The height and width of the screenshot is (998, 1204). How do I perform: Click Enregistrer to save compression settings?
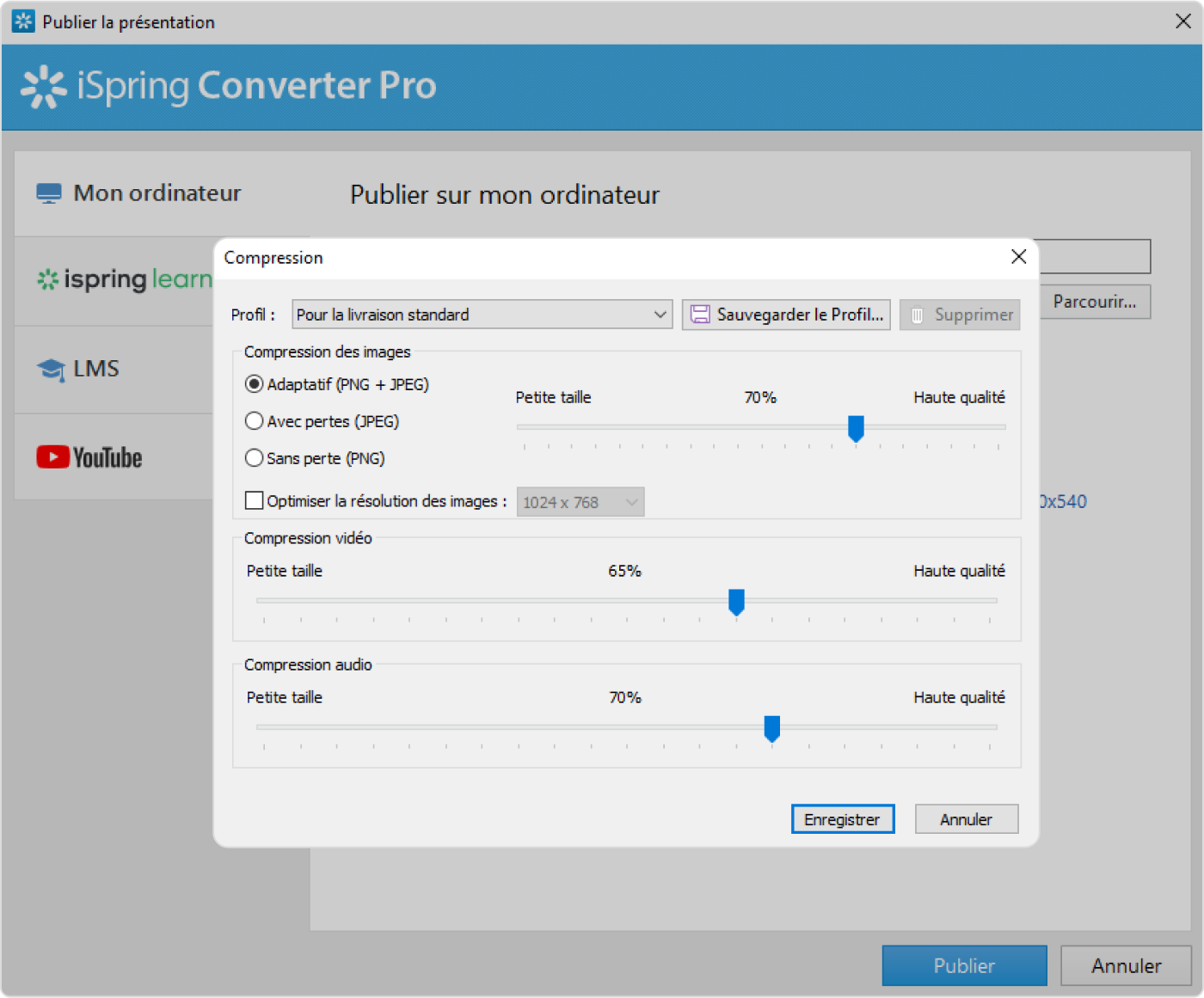pyautogui.click(x=843, y=819)
